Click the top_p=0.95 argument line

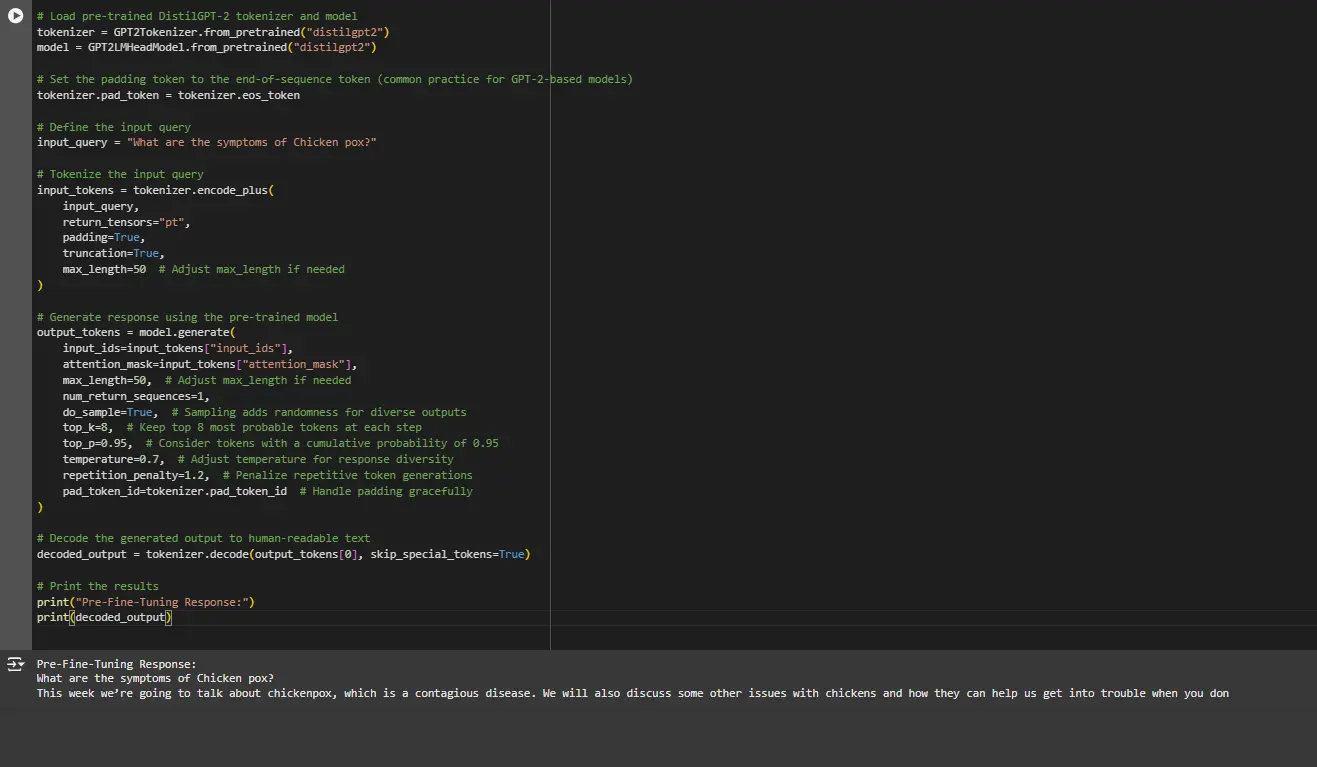[280, 444]
